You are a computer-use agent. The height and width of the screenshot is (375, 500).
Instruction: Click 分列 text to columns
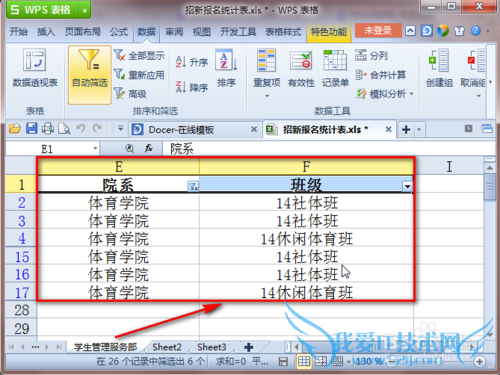371,55
